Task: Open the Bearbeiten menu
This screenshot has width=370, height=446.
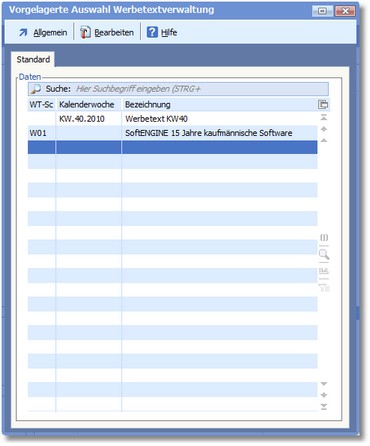Action: tap(114, 33)
